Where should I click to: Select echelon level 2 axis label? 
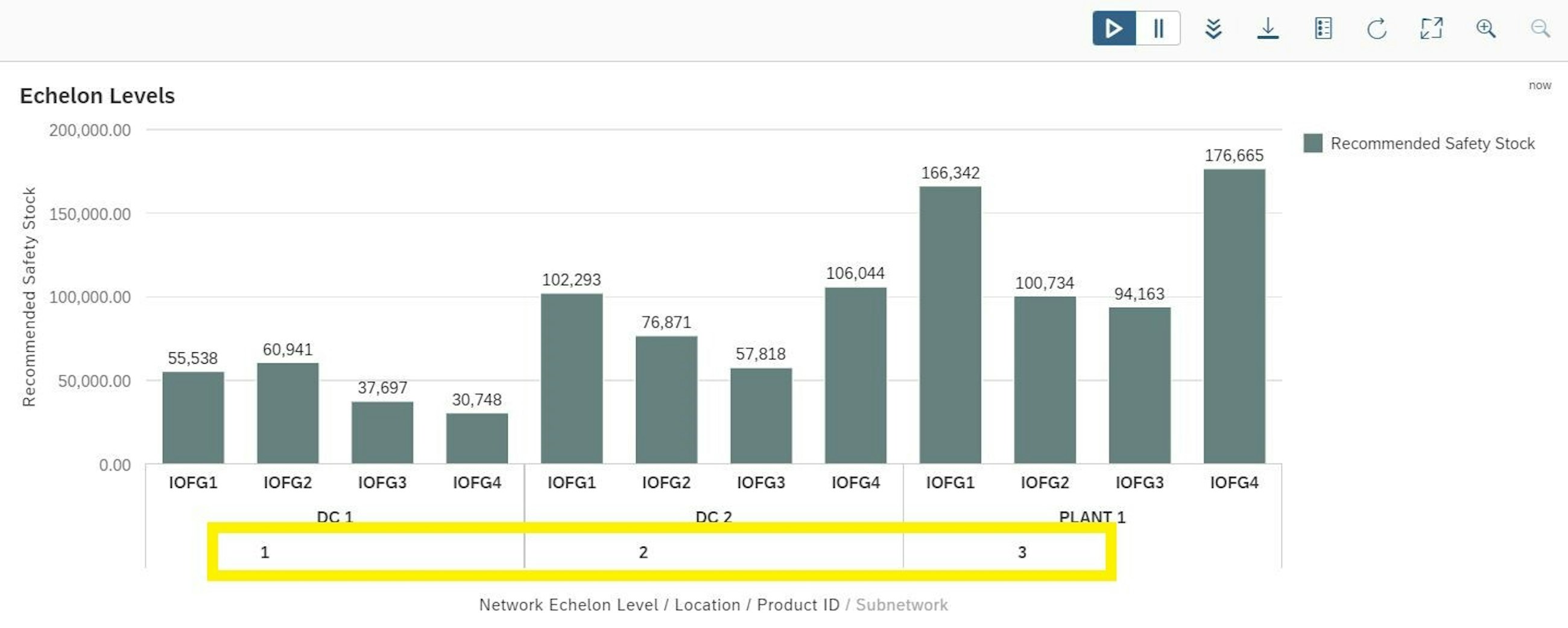click(x=643, y=552)
